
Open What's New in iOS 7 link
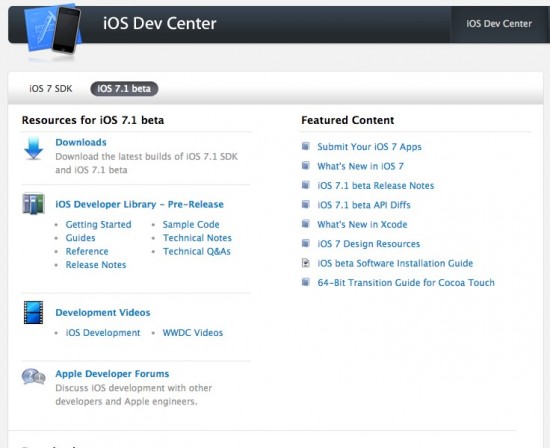(x=361, y=166)
